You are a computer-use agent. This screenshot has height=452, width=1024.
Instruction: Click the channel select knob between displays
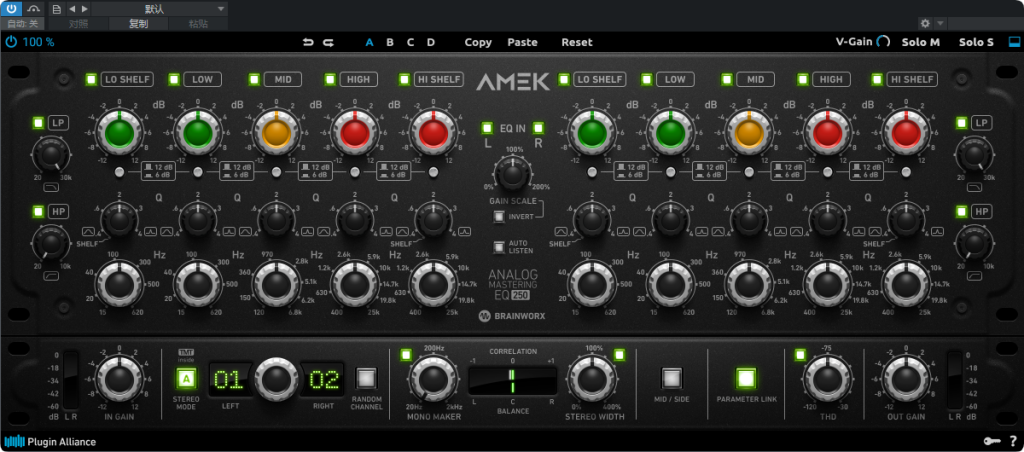(x=276, y=379)
